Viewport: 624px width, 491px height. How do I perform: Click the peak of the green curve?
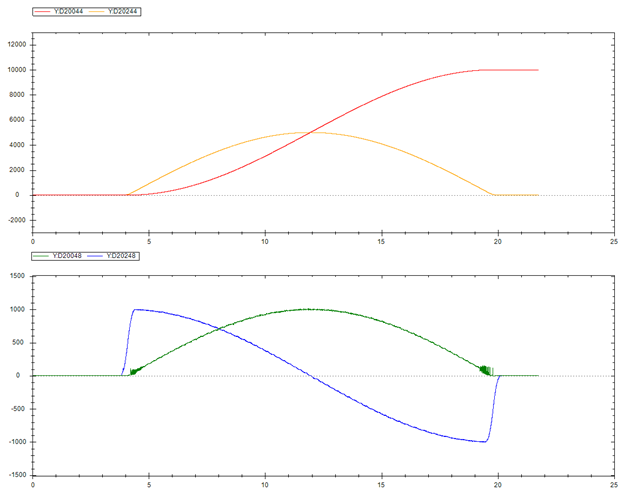[310, 309]
